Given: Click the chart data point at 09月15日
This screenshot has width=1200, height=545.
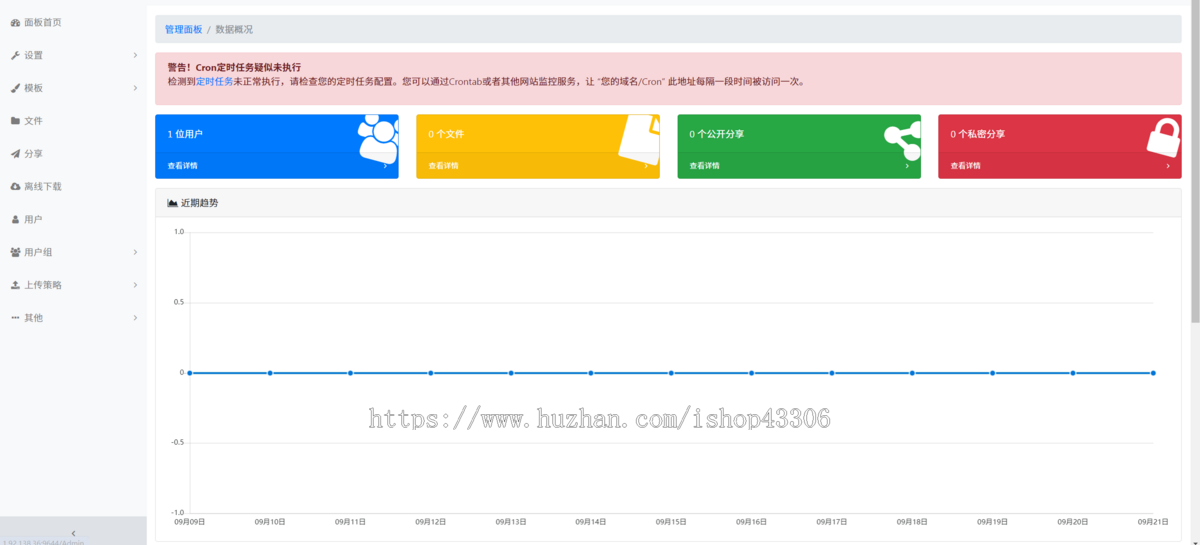Looking at the screenshot, I should tap(671, 373).
